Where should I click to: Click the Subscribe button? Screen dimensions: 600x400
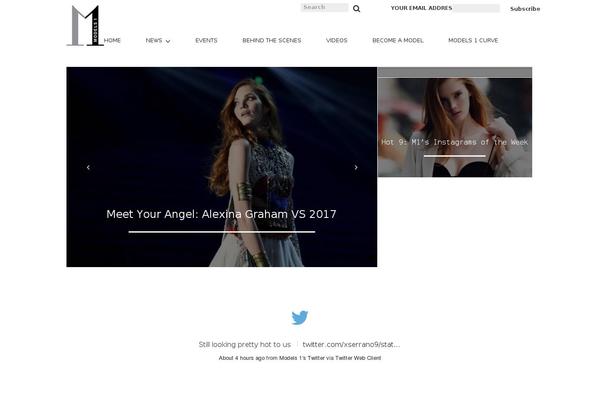pyautogui.click(x=525, y=8)
